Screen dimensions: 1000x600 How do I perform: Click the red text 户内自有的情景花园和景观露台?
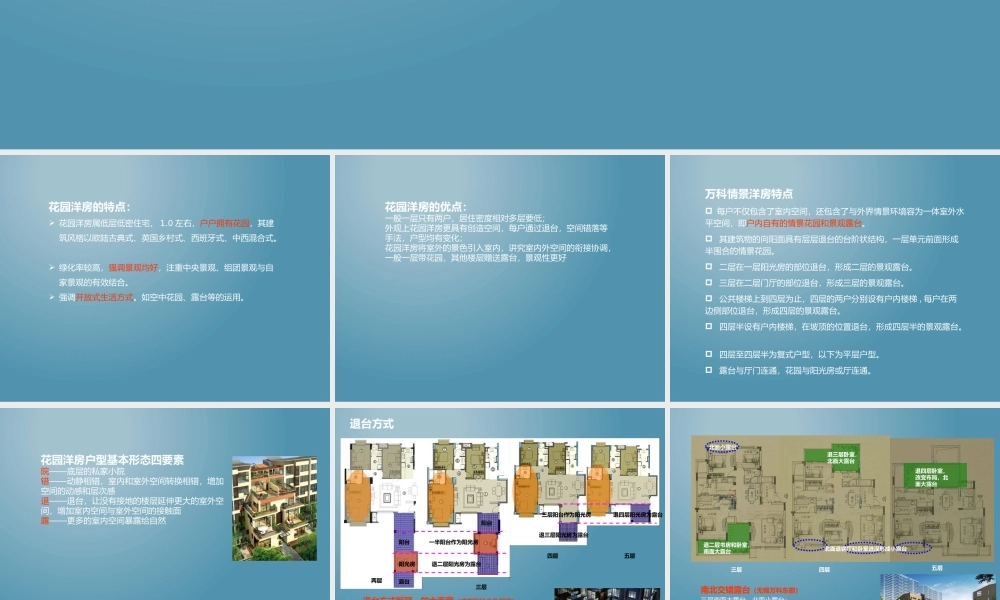(804, 223)
